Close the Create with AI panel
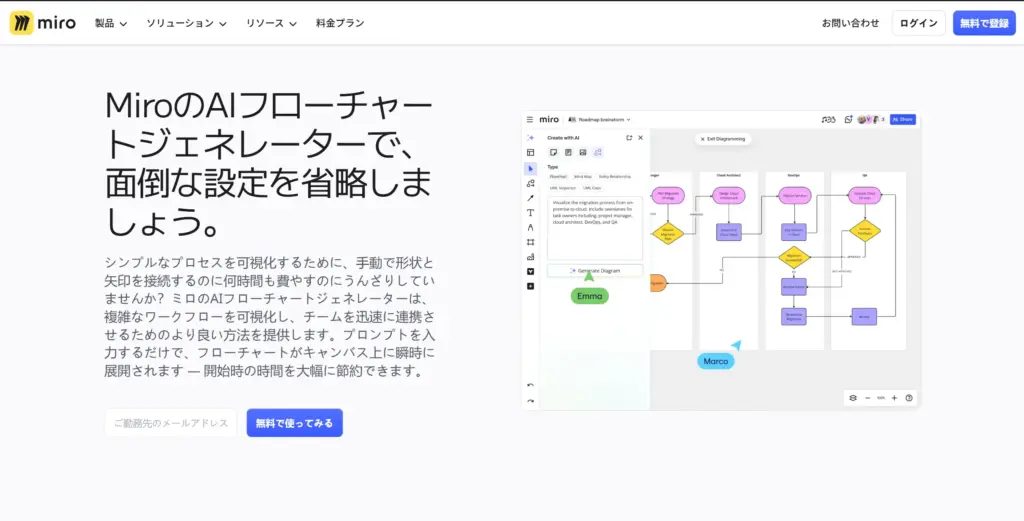Viewport: 1024px width, 521px height. [641, 138]
